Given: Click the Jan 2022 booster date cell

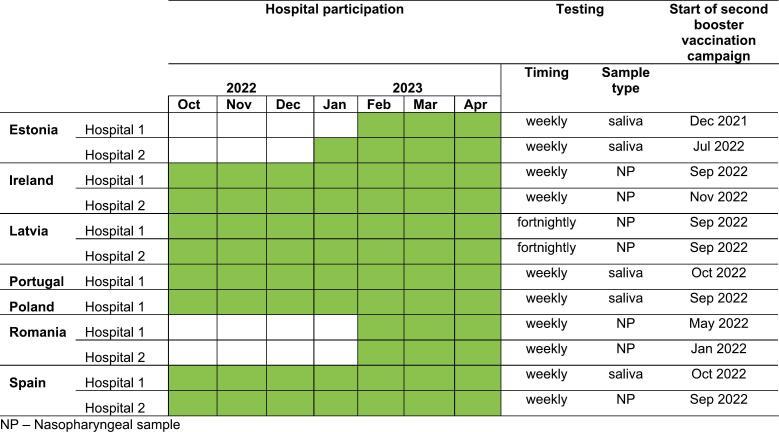Looking at the screenshot, I should tap(718, 349).
